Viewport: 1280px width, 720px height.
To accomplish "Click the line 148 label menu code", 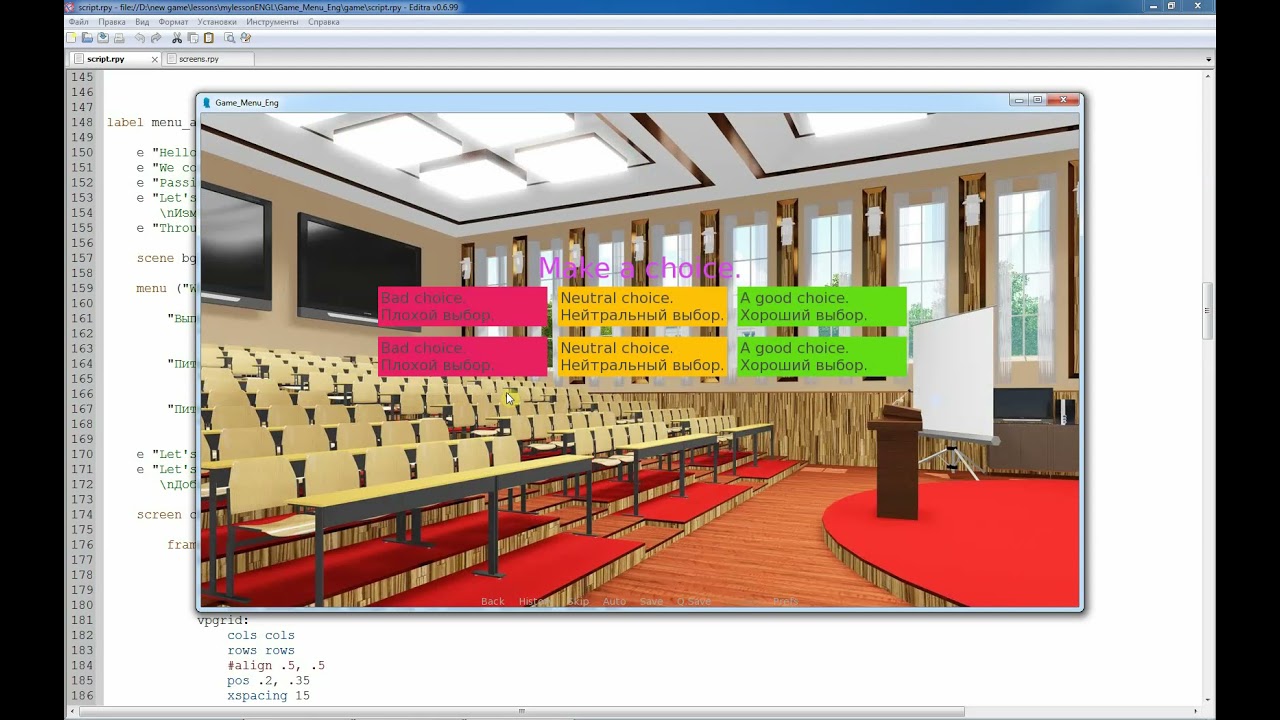I will [x=151, y=122].
